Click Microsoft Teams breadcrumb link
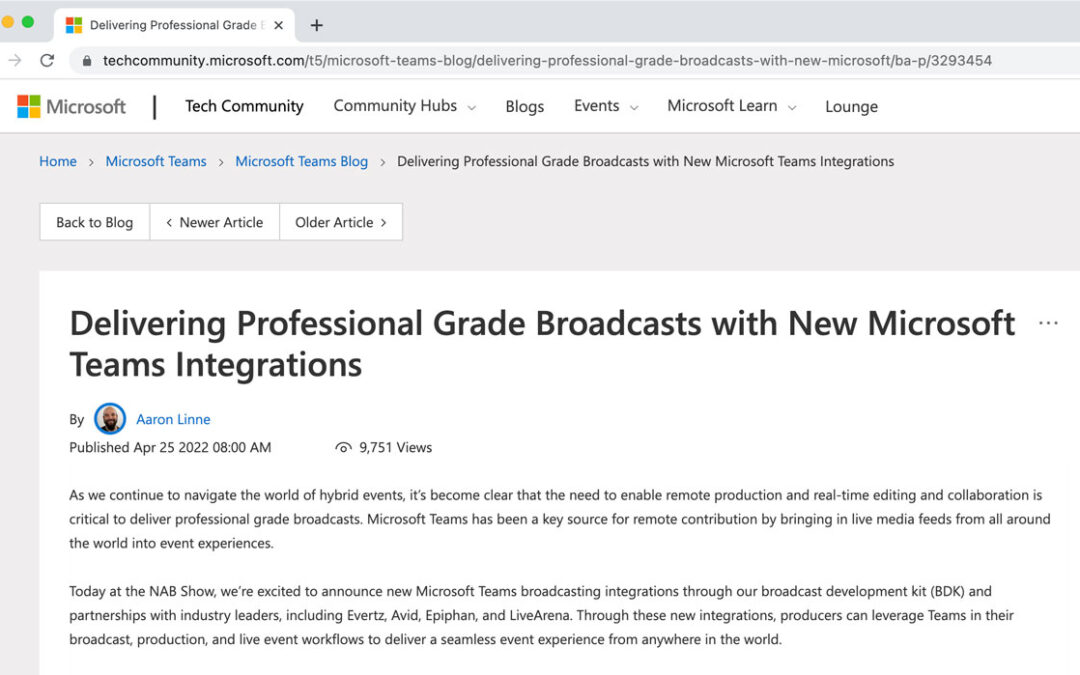Viewport: 1080px width, 675px height. [x=156, y=161]
